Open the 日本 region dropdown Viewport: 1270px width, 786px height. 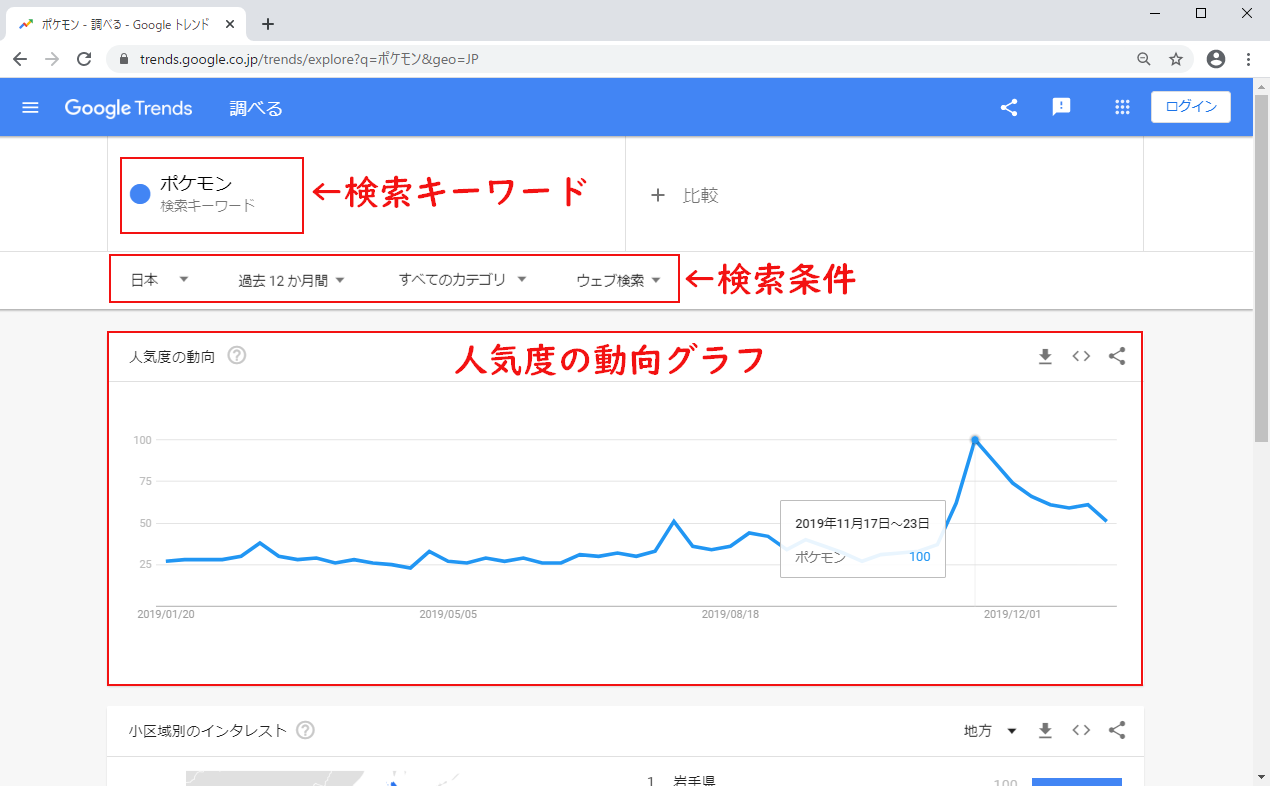[x=160, y=280]
